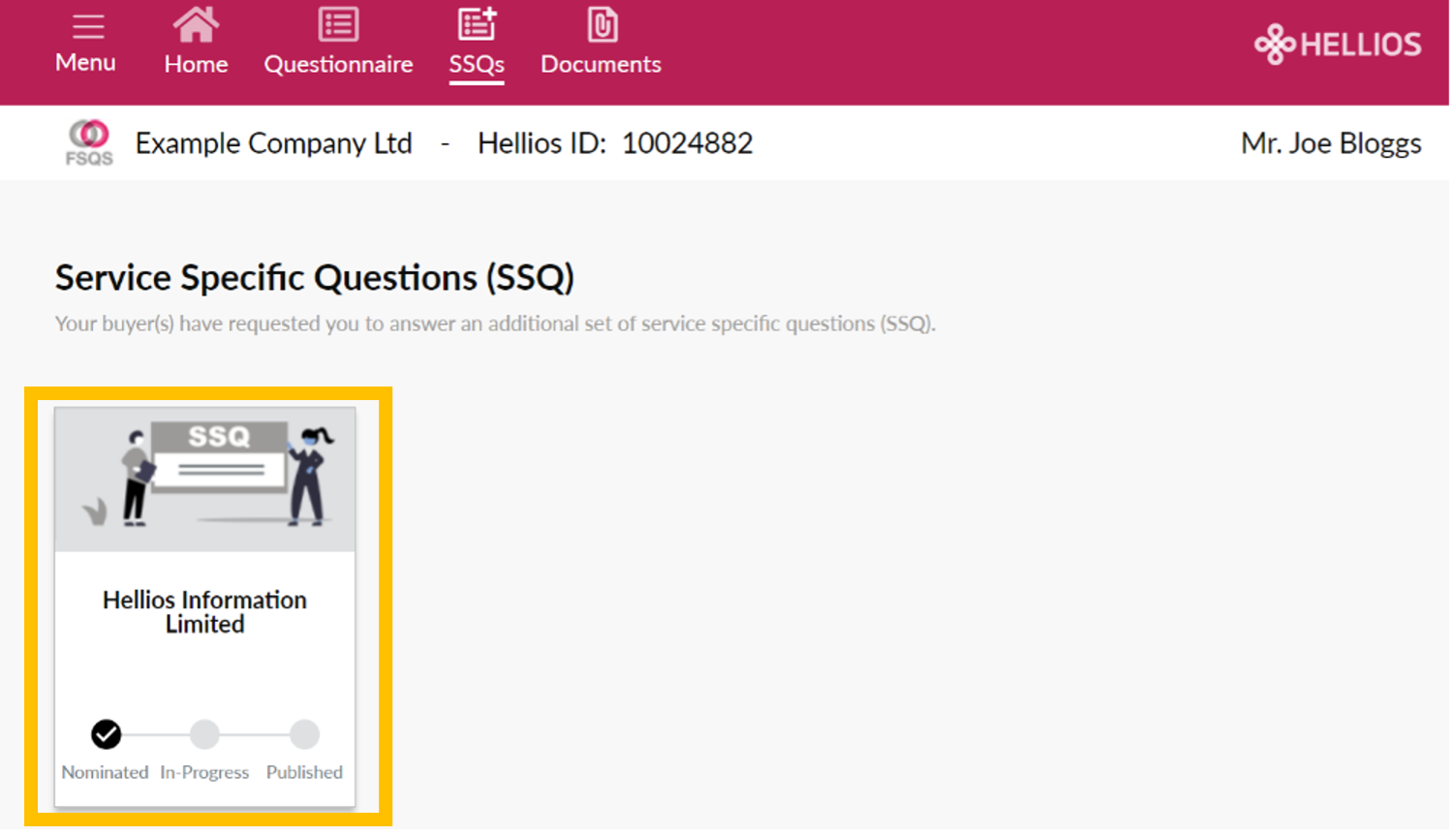Click the In-Progress step circle

[x=204, y=734]
